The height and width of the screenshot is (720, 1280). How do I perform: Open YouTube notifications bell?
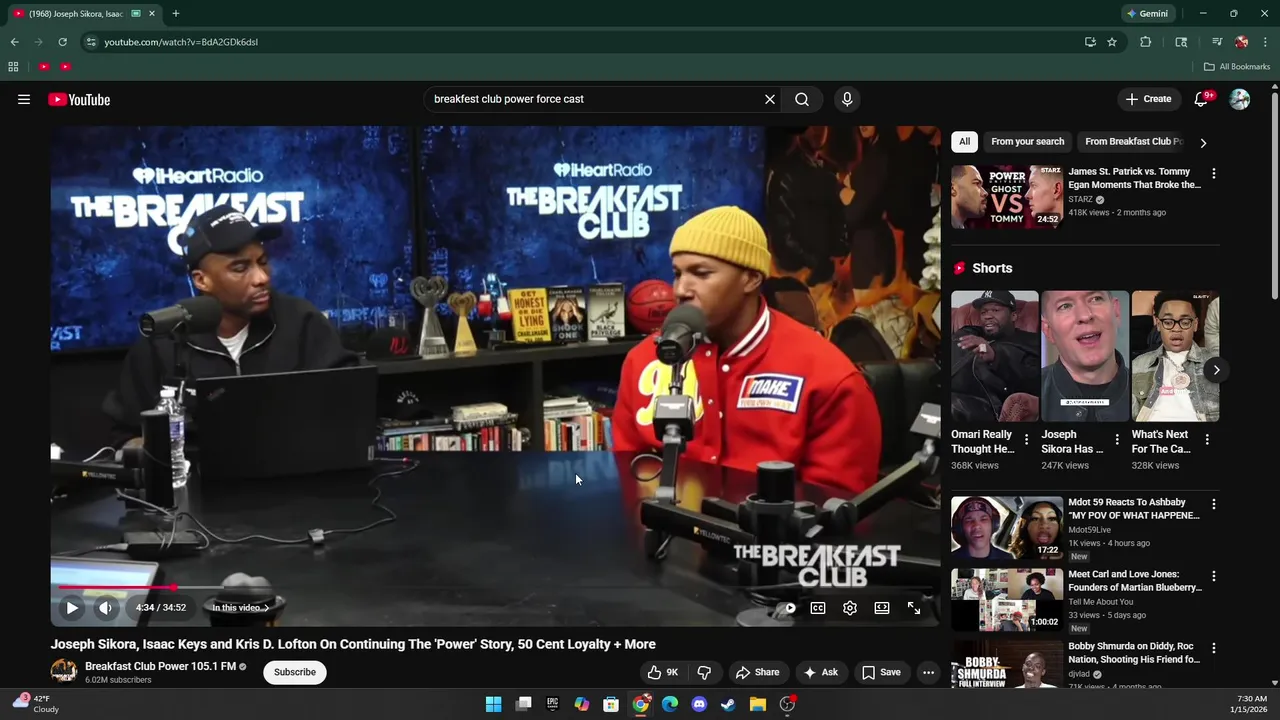tap(1201, 99)
